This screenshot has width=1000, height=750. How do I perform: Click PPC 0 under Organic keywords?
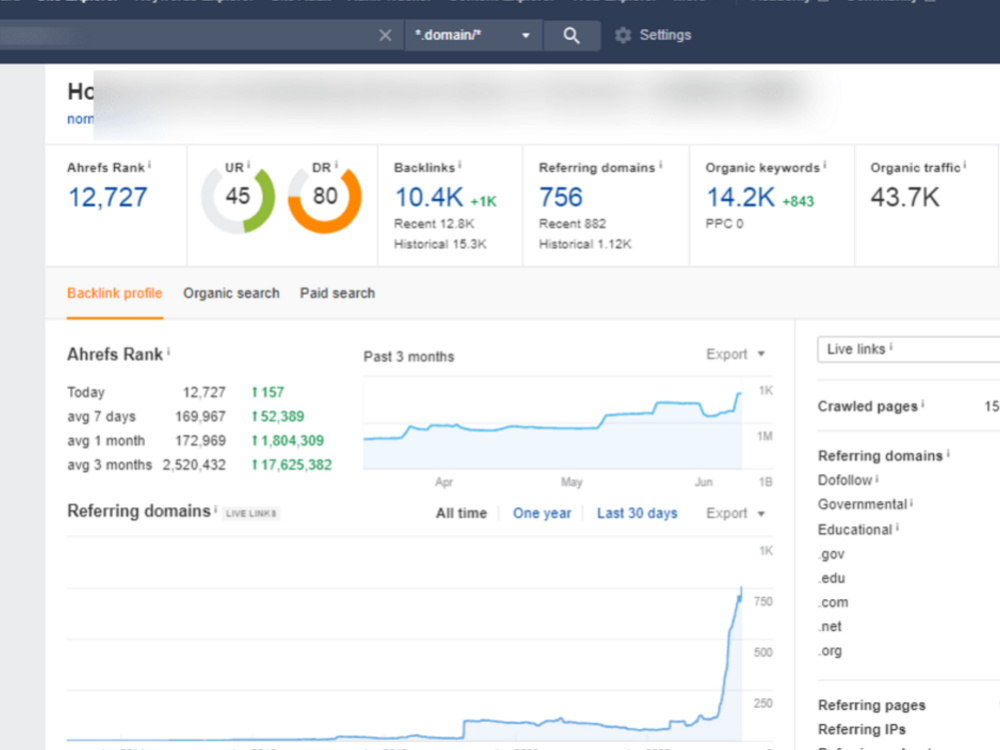(724, 224)
